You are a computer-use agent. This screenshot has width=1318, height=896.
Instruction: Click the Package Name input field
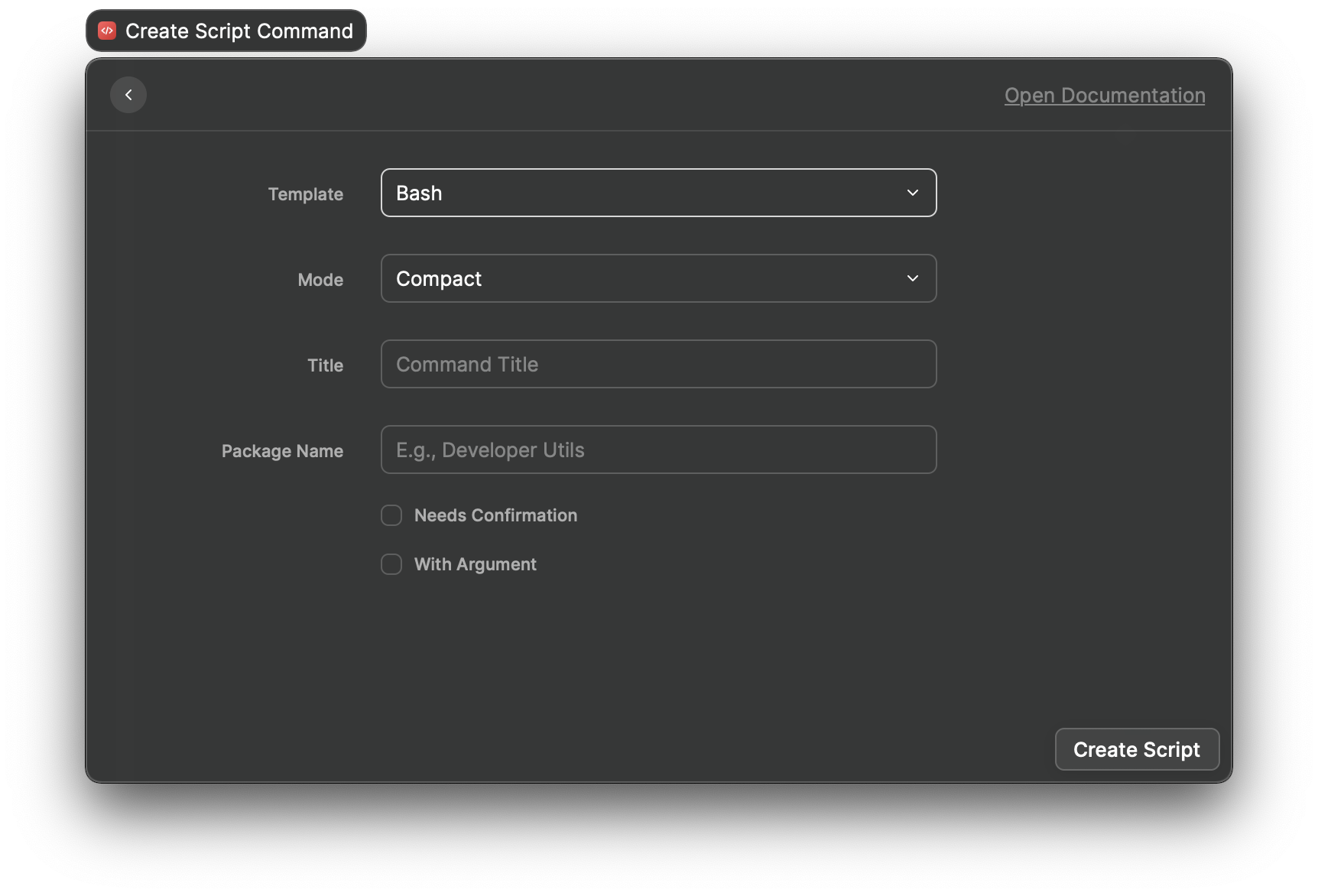pyautogui.click(x=657, y=450)
